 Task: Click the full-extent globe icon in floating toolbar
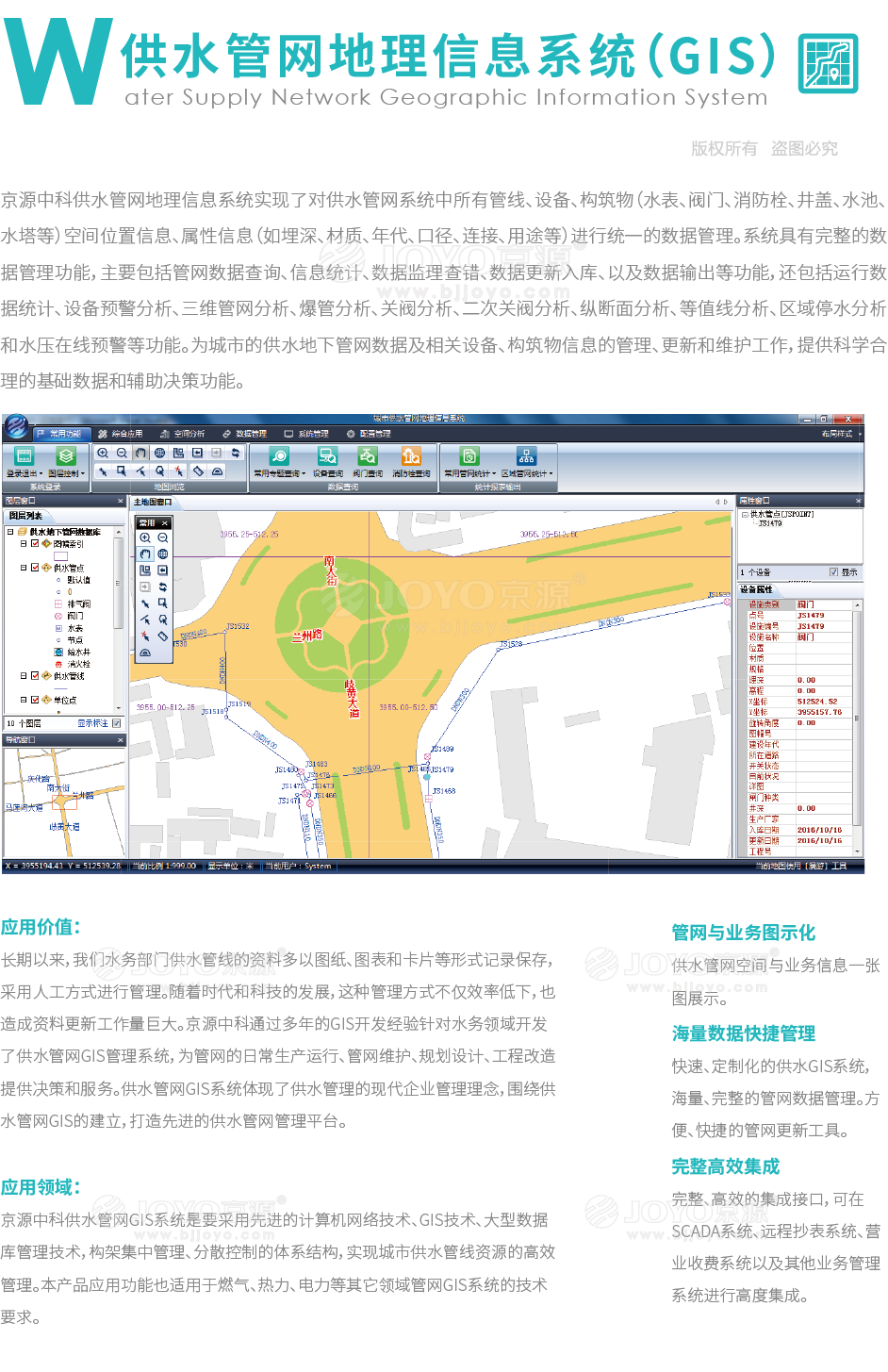pyautogui.click(x=163, y=554)
